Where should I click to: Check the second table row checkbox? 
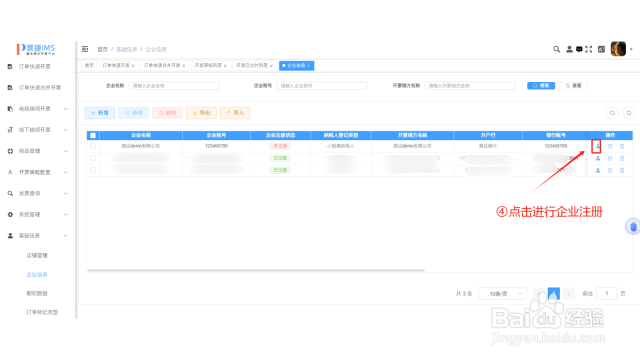93,158
